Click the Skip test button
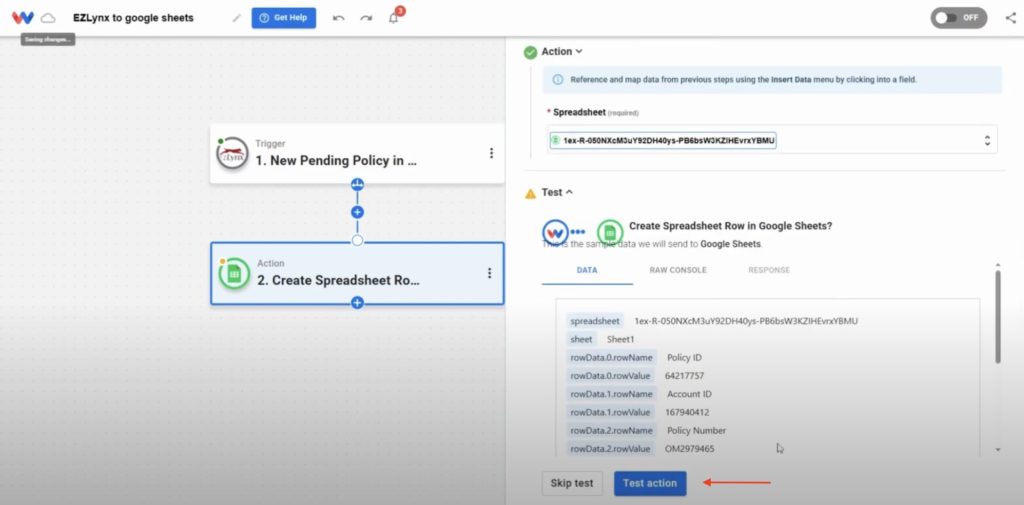The height and width of the screenshot is (505, 1024). (x=572, y=483)
